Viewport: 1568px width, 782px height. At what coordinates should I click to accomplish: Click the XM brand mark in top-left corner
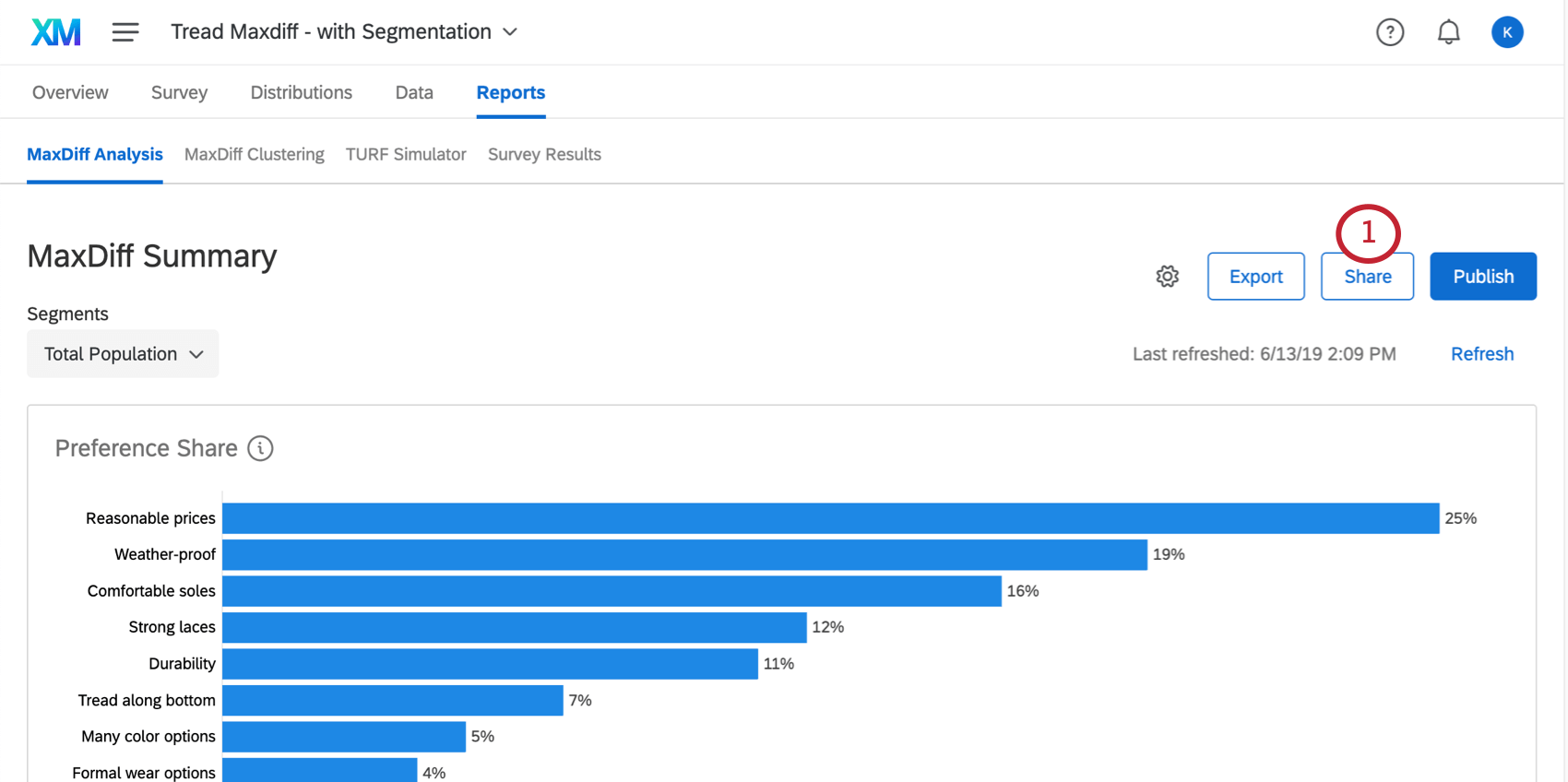click(55, 31)
